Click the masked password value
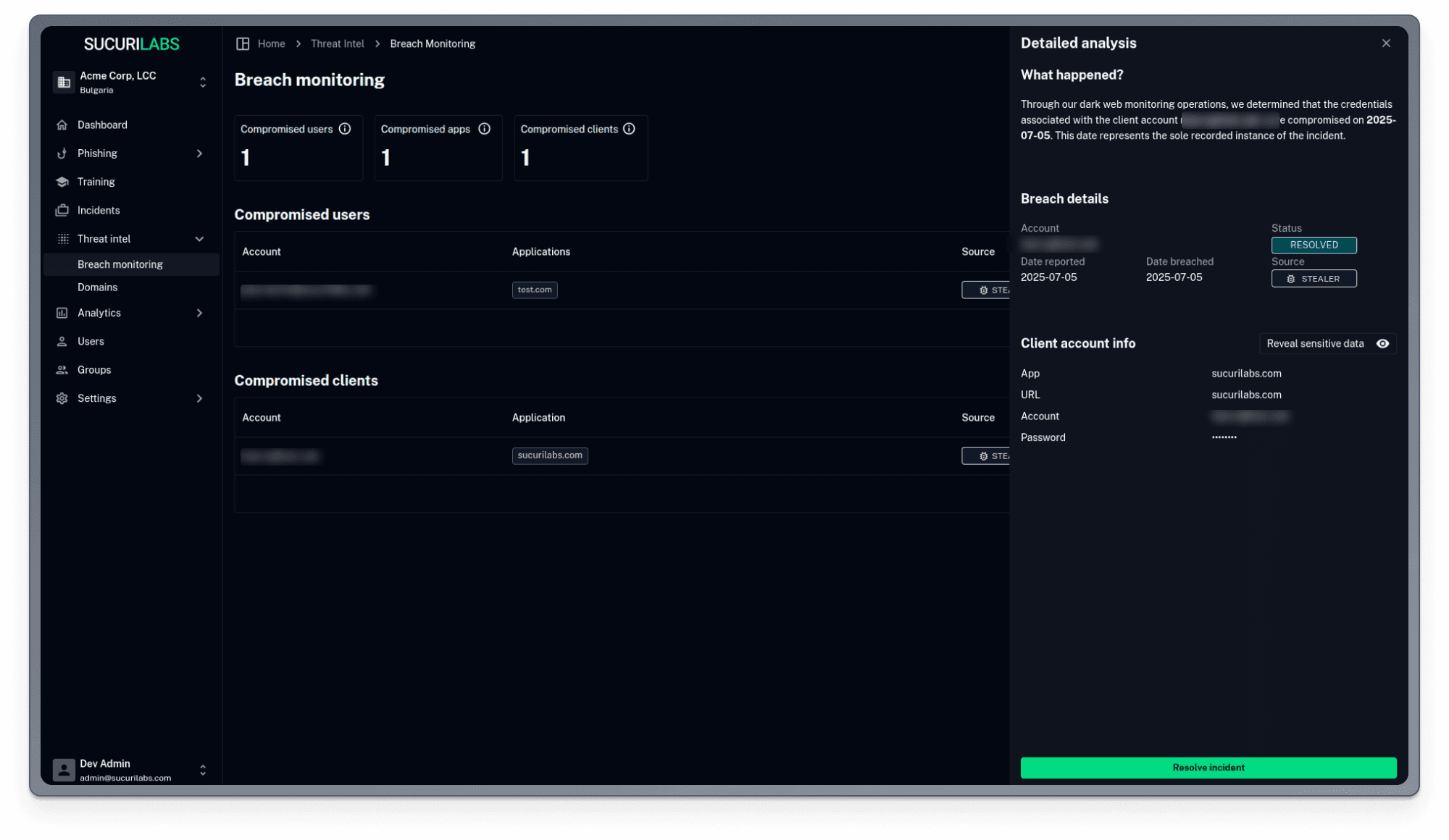 tap(1224, 437)
